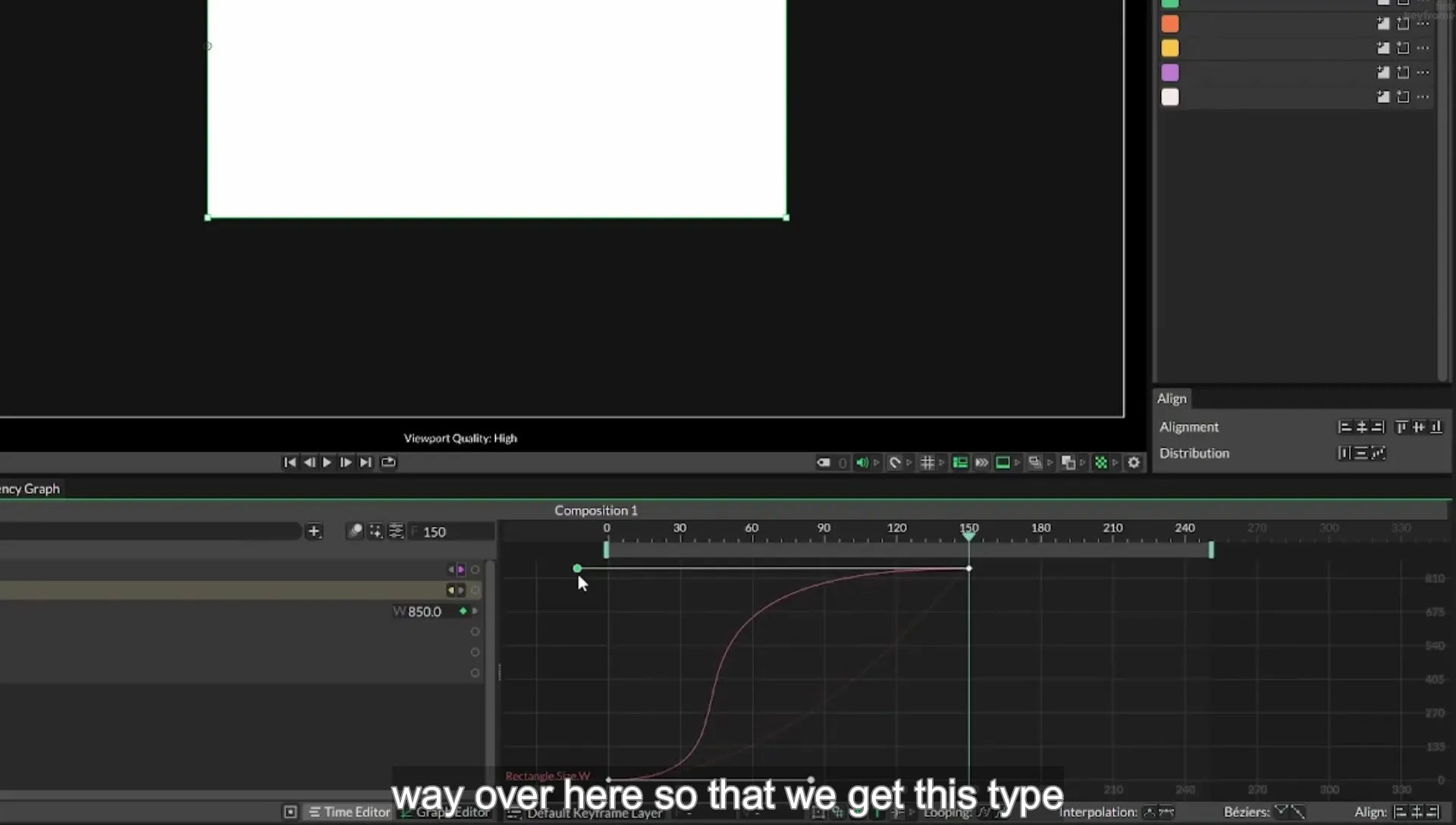Toggle the green monitor display icon

(1003, 463)
